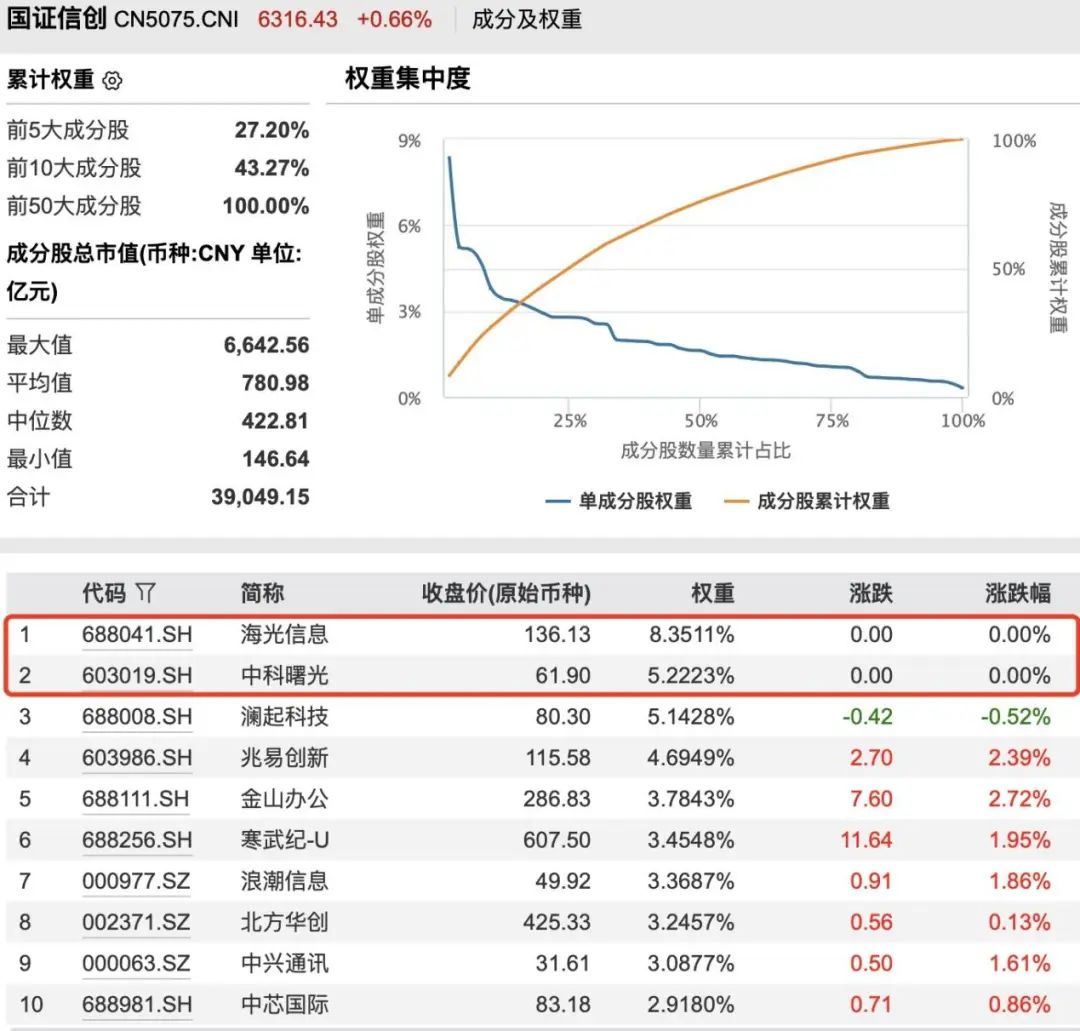The image size is (1080, 1031).
Task: Open stock code link 688008.SH
Action: pyautogui.click(x=137, y=716)
